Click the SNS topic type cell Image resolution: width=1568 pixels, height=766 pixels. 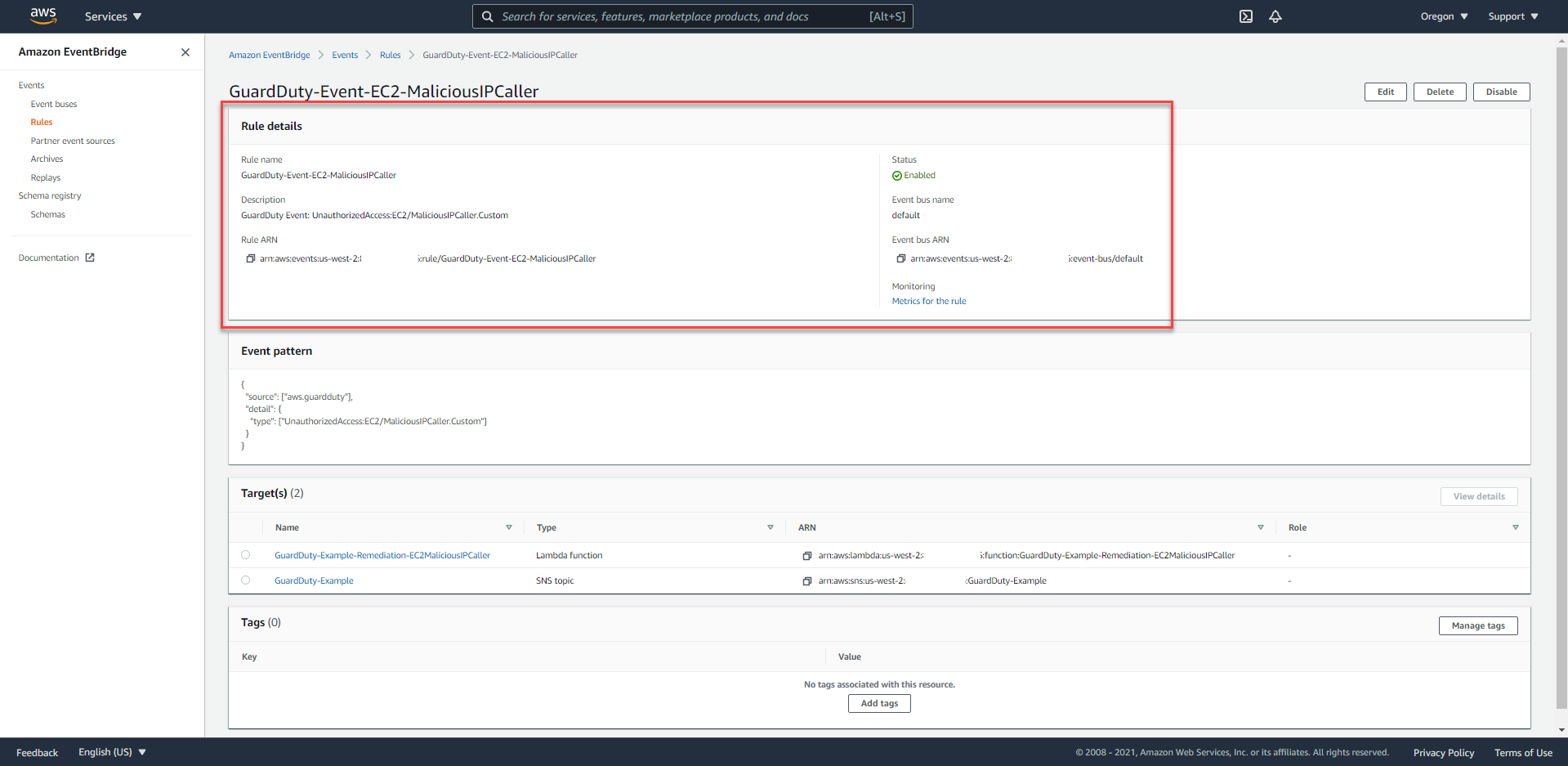coord(555,581)
